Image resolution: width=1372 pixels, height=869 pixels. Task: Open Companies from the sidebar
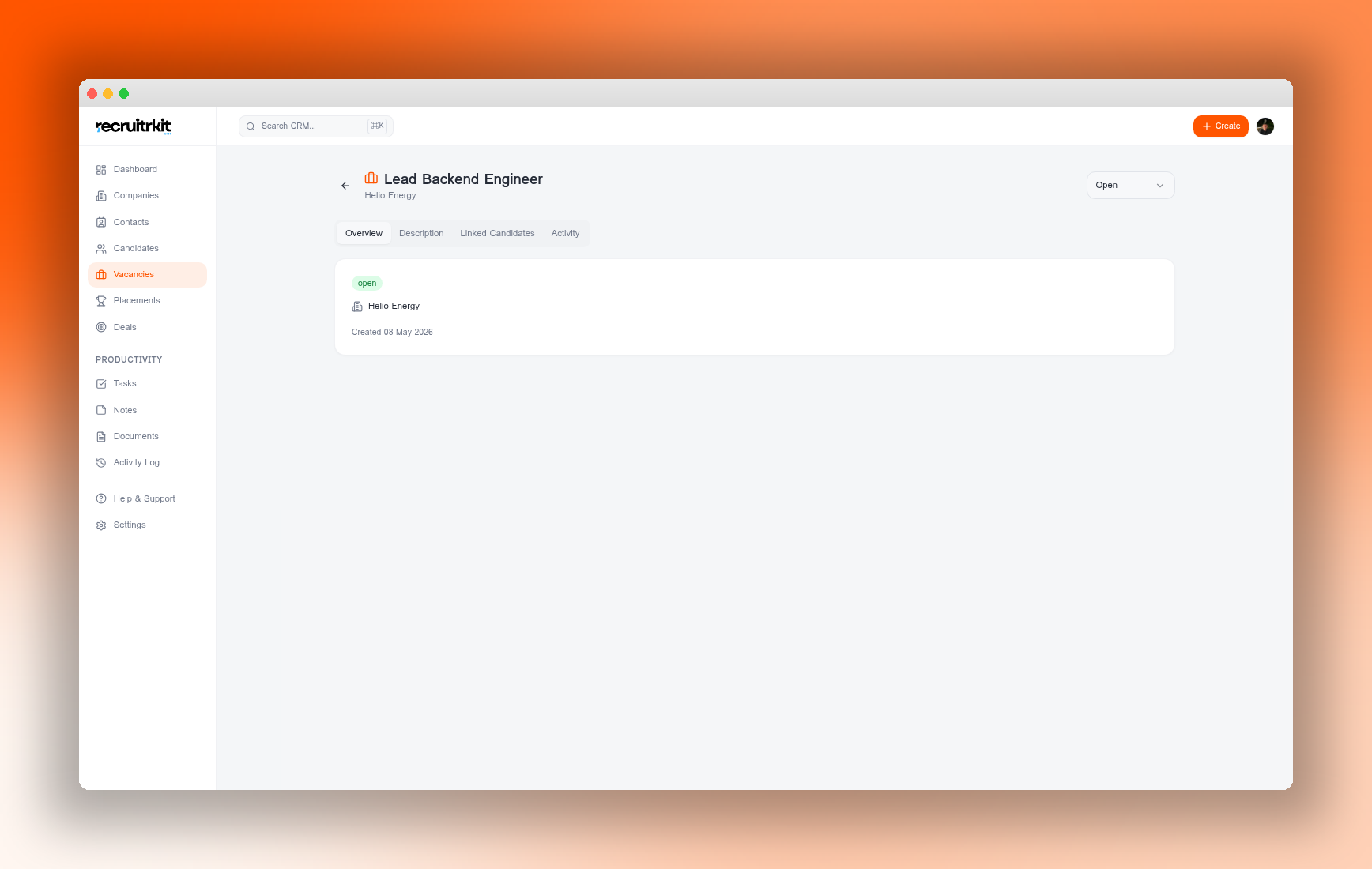[147, 196]
